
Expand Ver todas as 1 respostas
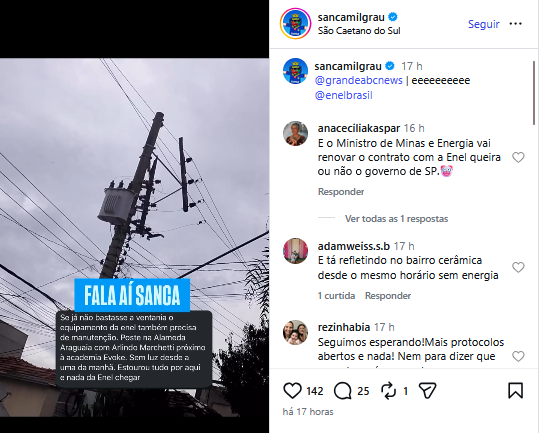(396, 219)
